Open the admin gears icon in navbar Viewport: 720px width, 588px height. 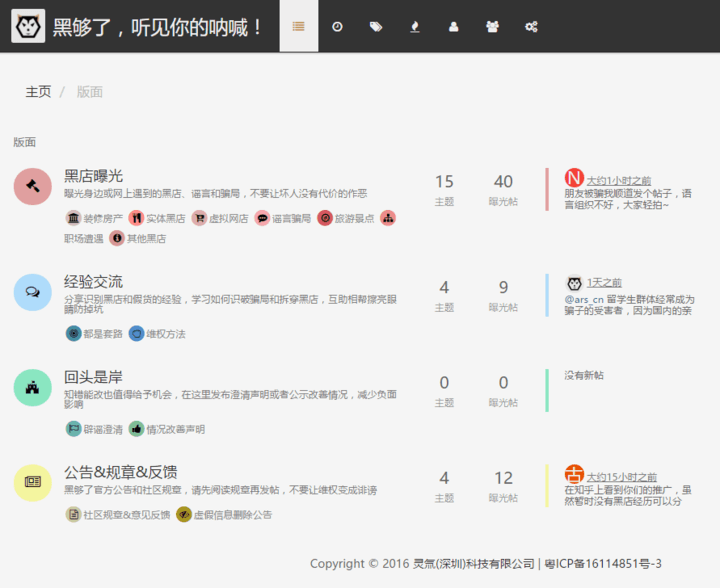point(531,27)
